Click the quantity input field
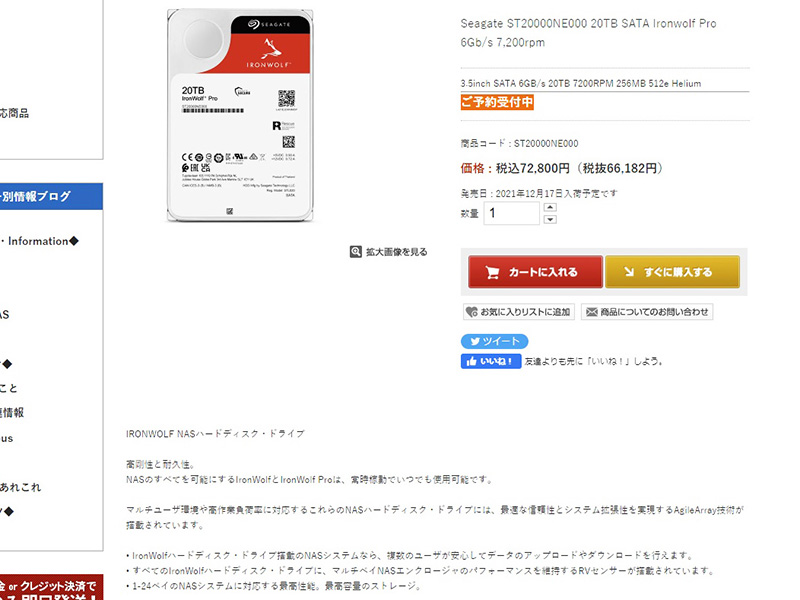 (x=511, y=213)
